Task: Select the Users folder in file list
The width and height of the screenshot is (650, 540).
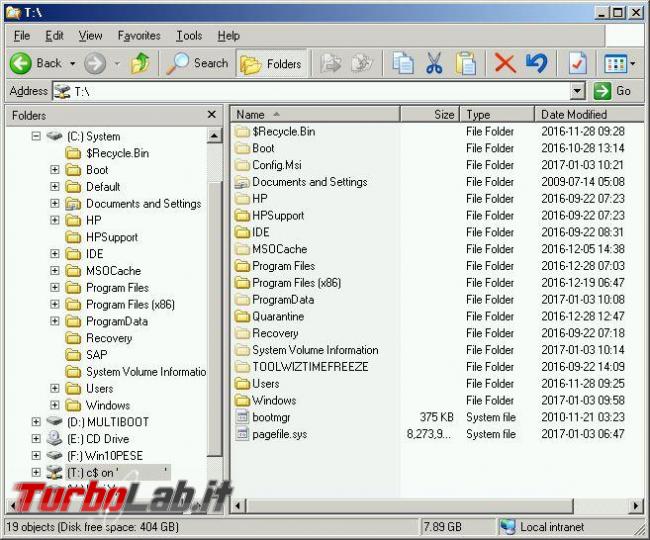Action: (257, 383)
